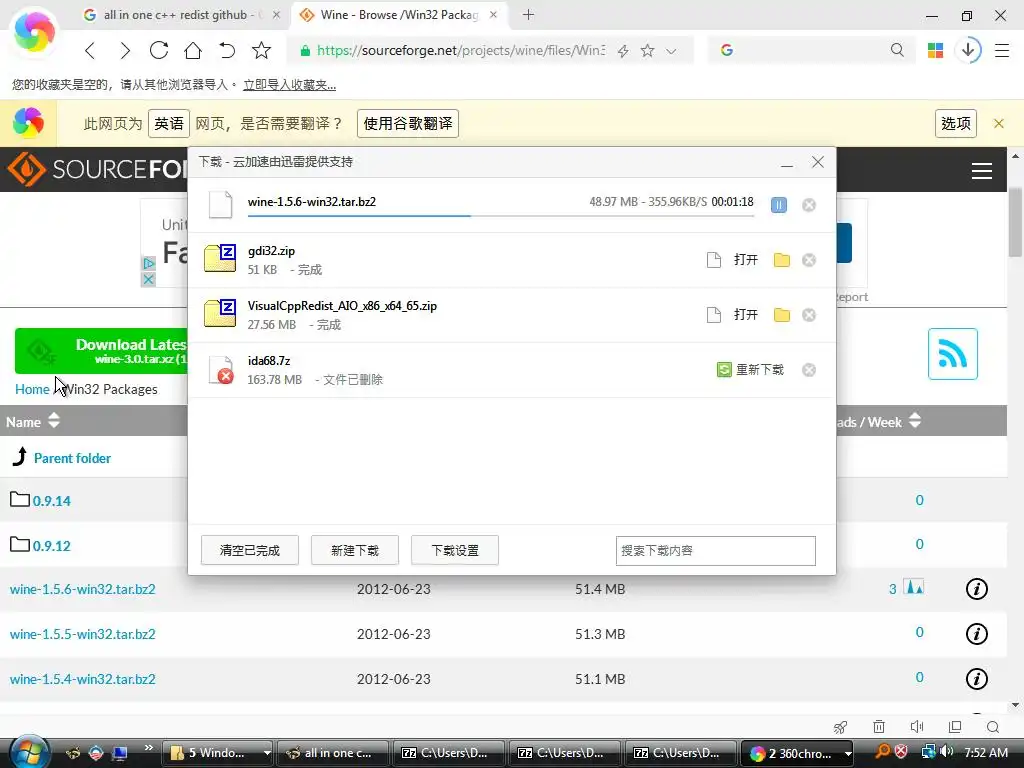Open the RSS feed icon

(x=952, y=354)
